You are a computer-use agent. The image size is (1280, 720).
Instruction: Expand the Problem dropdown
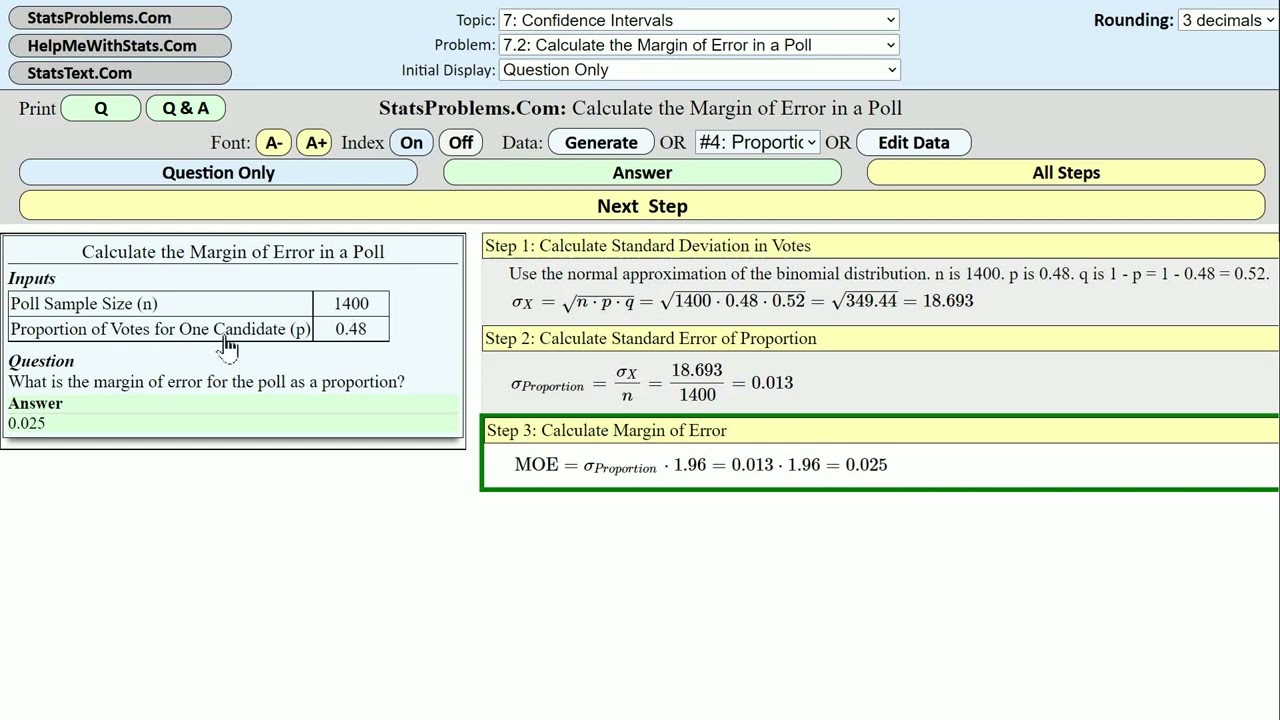[x=699, y=45]
